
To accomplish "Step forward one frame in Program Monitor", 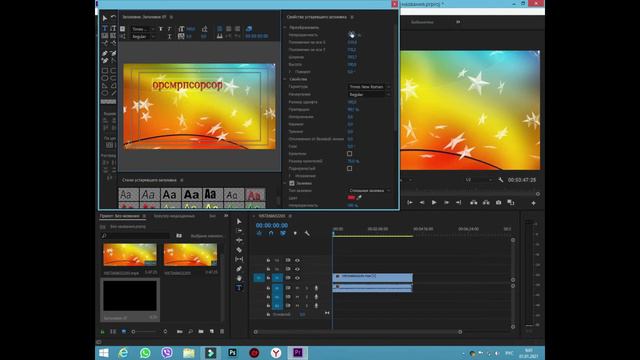I will tap(447, 202).
